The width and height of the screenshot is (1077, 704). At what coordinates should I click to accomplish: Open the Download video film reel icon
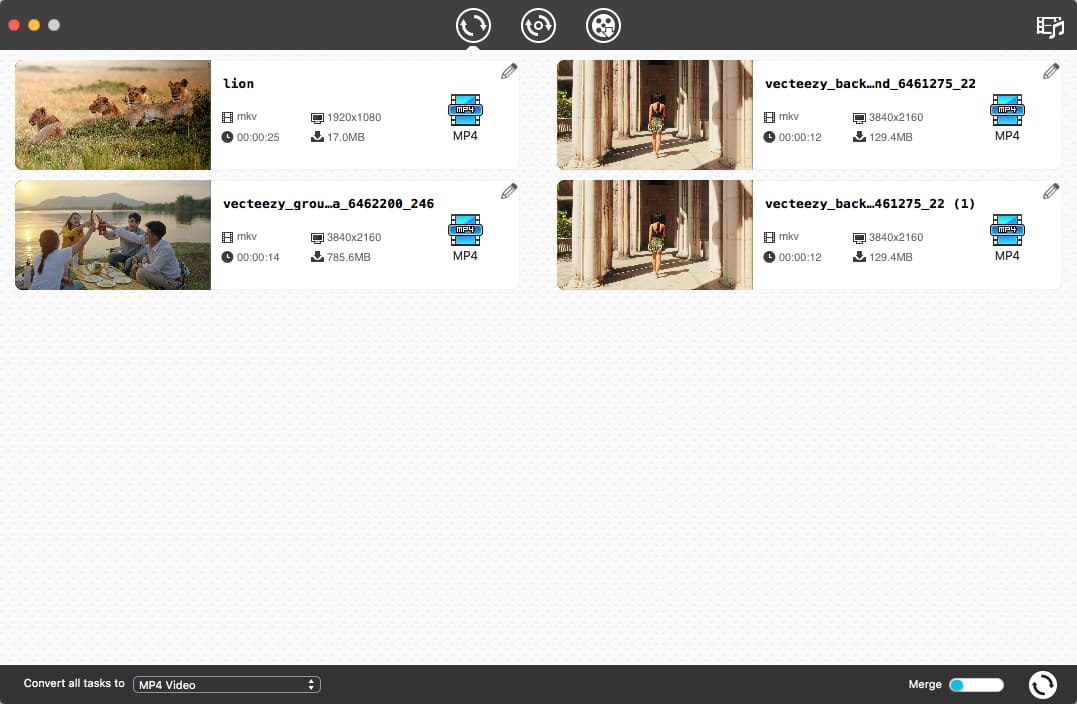[603, 26]
